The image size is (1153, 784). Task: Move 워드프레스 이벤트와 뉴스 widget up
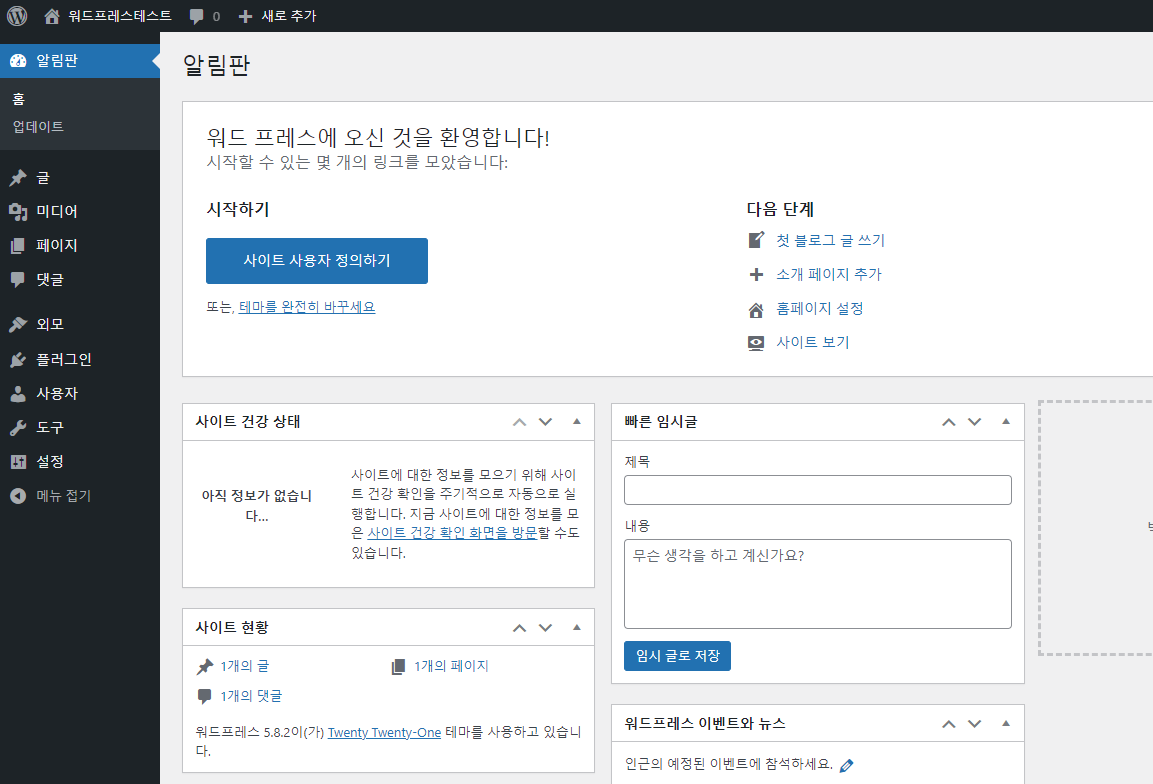949,724
